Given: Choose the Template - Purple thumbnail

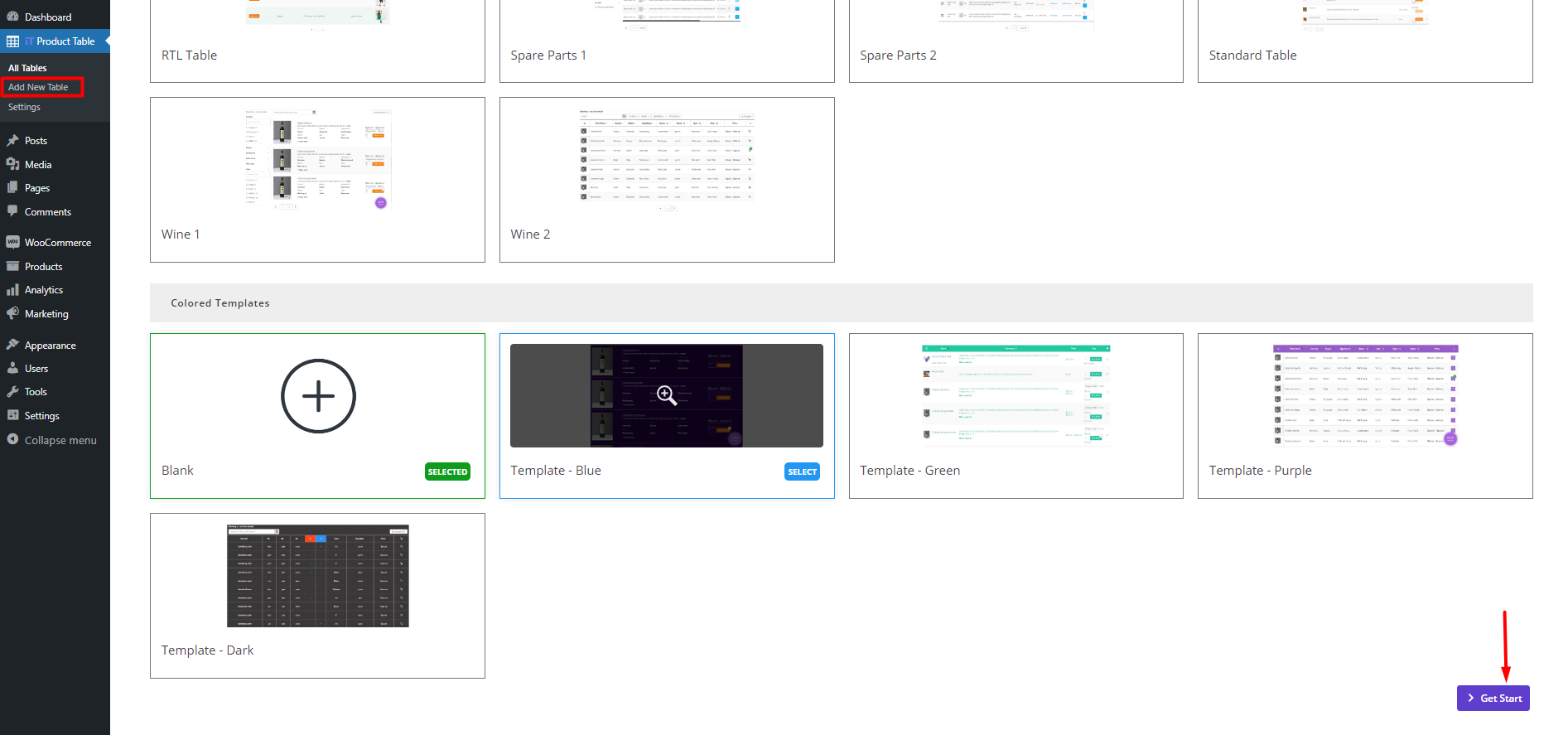Looking at the screenshot, I should [1365, 395].
